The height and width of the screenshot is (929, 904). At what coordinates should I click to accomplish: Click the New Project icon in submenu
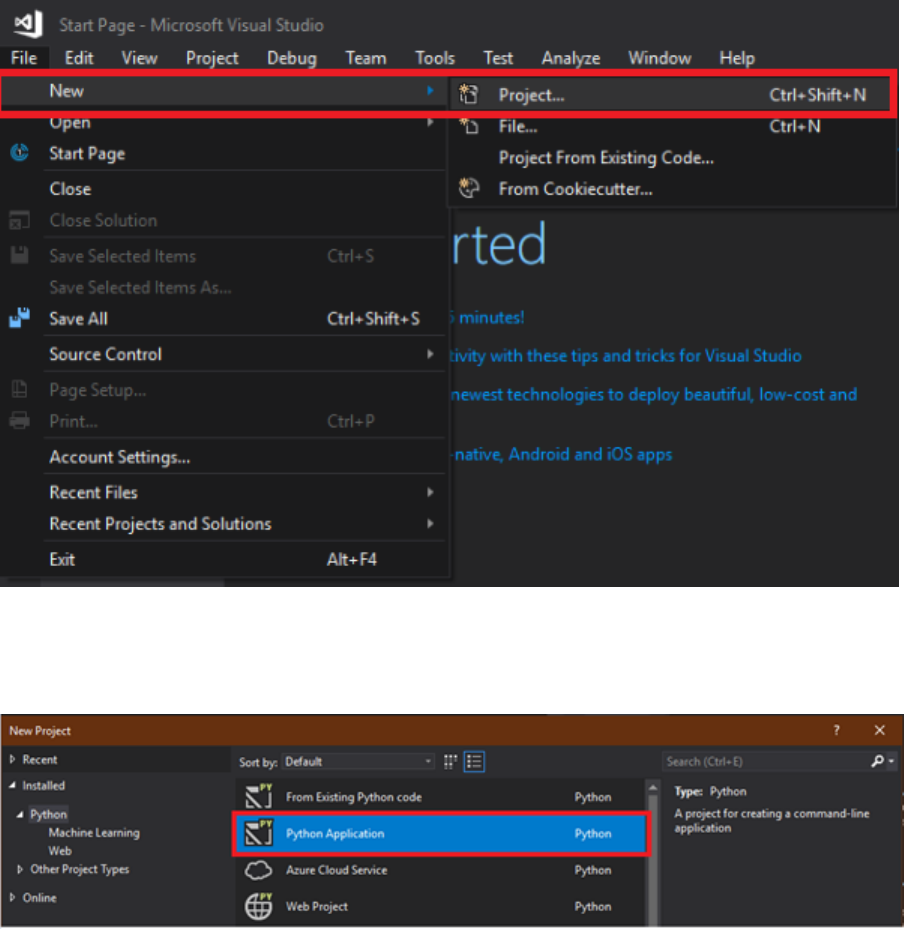[x=469, y=94]
